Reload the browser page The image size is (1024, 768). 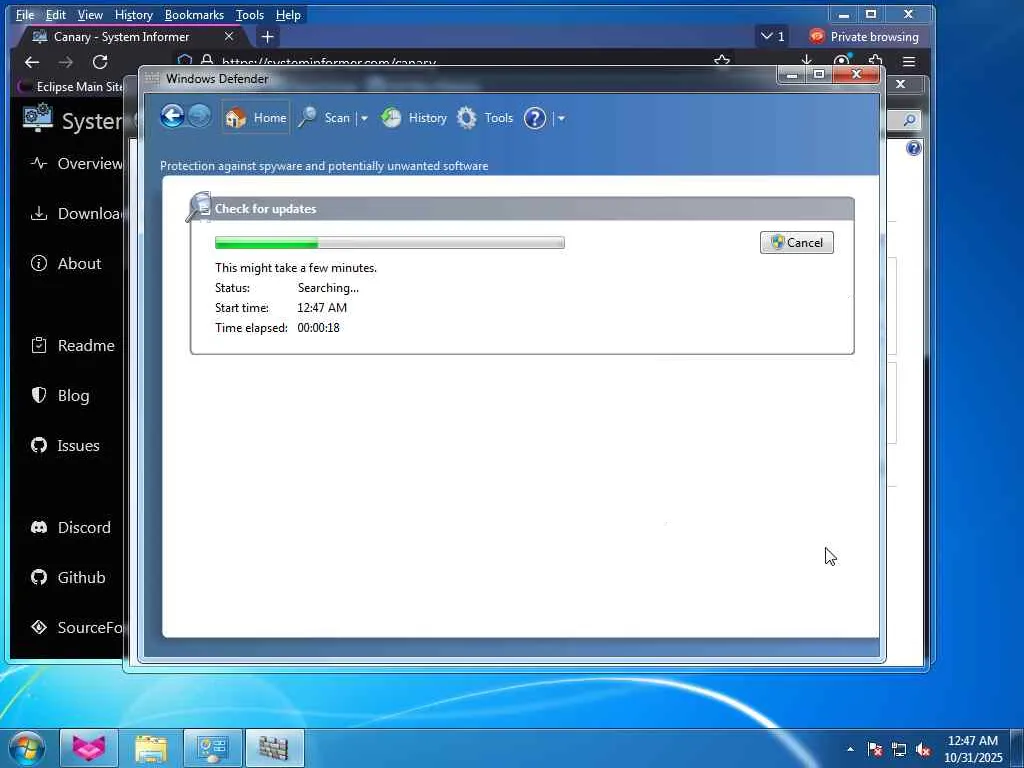click(x=100, y=62)
